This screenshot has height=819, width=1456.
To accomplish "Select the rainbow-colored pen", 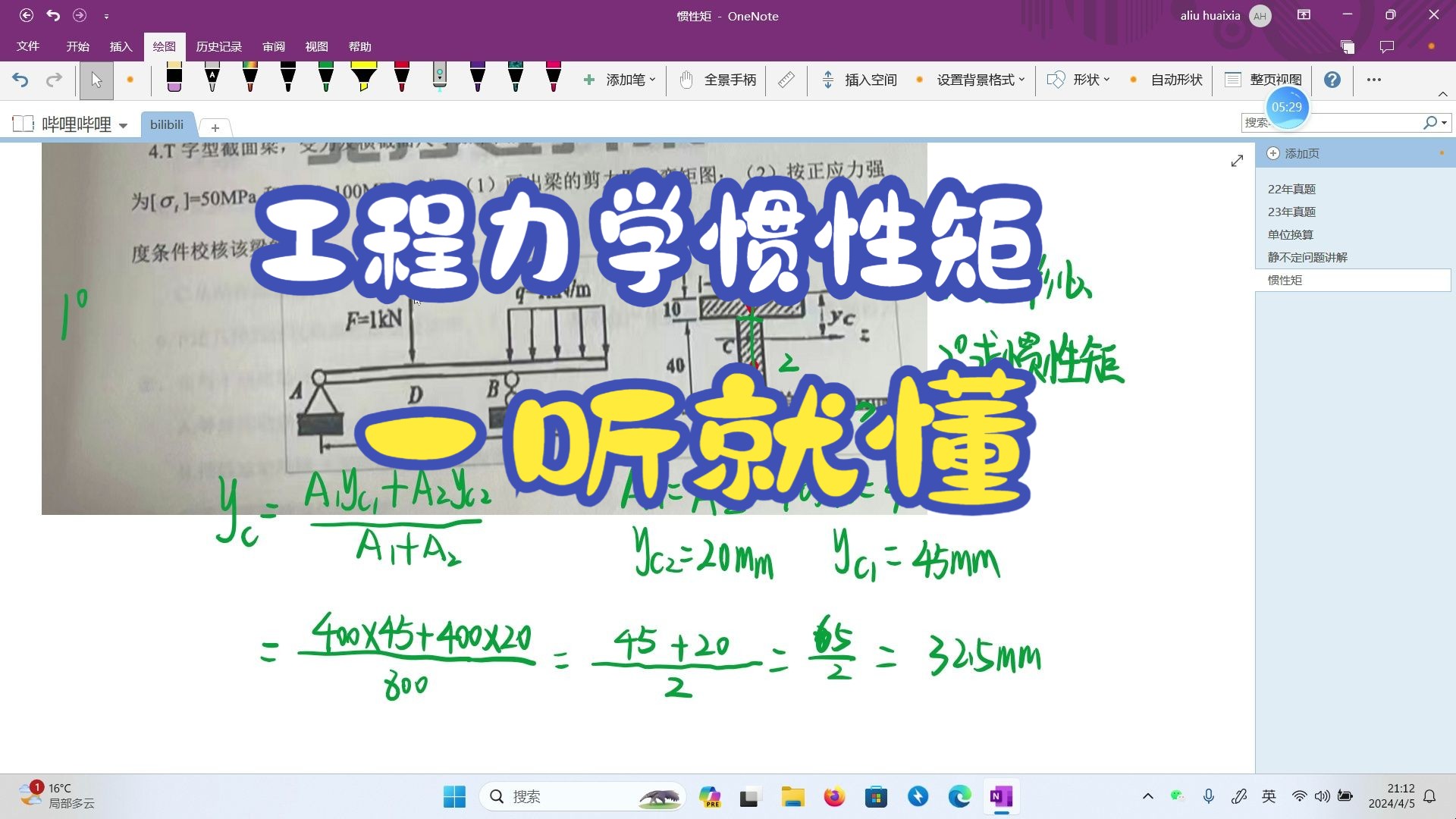I will 250,78.
